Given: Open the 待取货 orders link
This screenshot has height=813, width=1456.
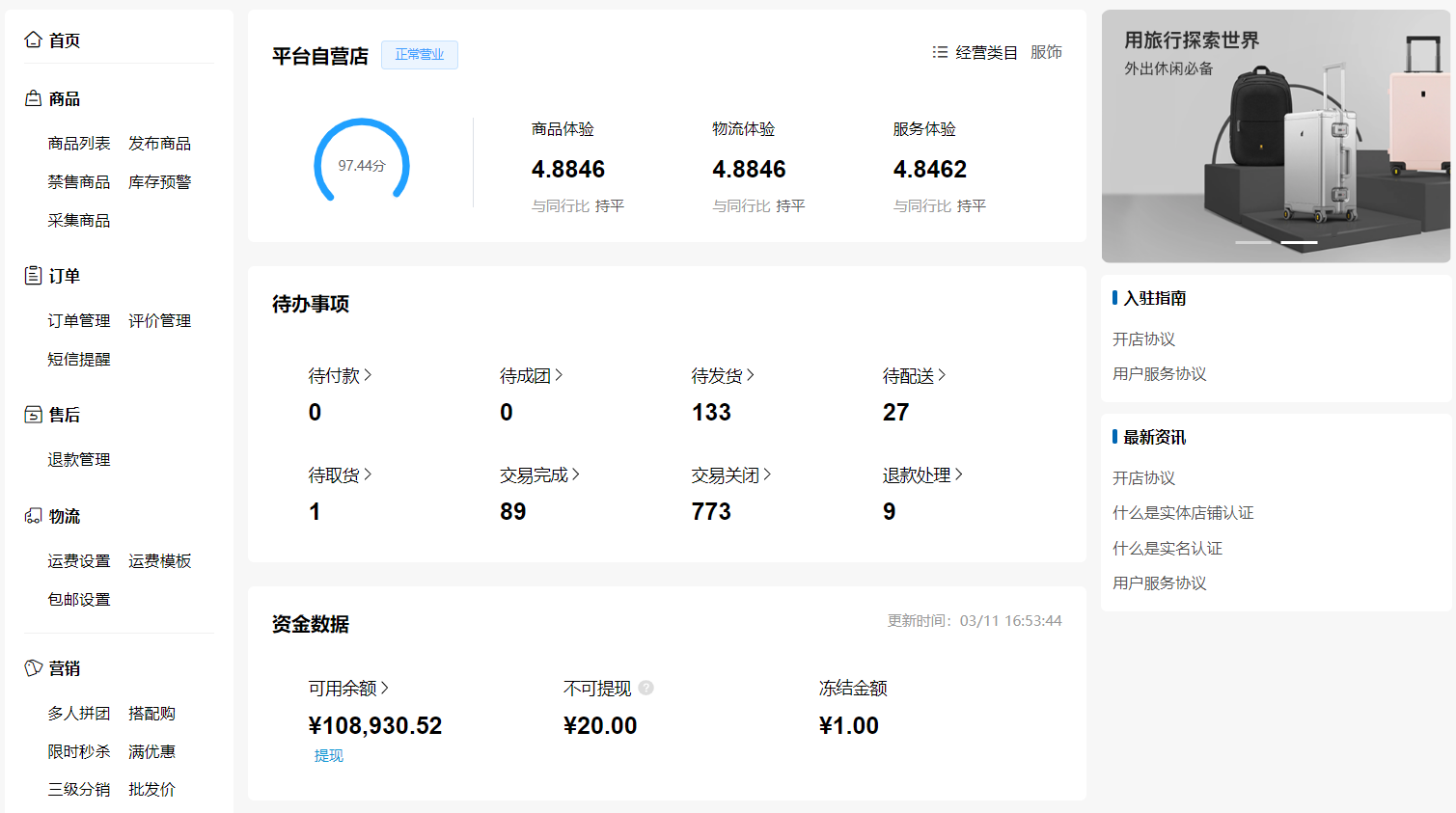Looking at the screenshot, I should (x=340, y=475).
